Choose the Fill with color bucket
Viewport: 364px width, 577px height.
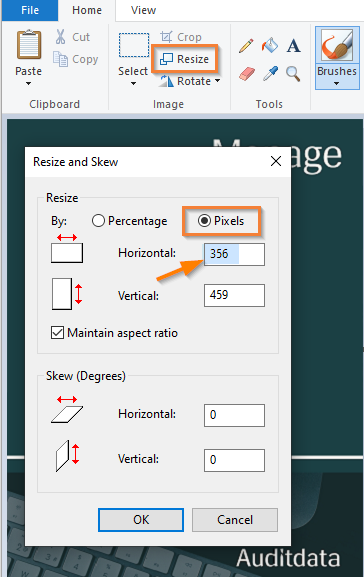[270, 46]
